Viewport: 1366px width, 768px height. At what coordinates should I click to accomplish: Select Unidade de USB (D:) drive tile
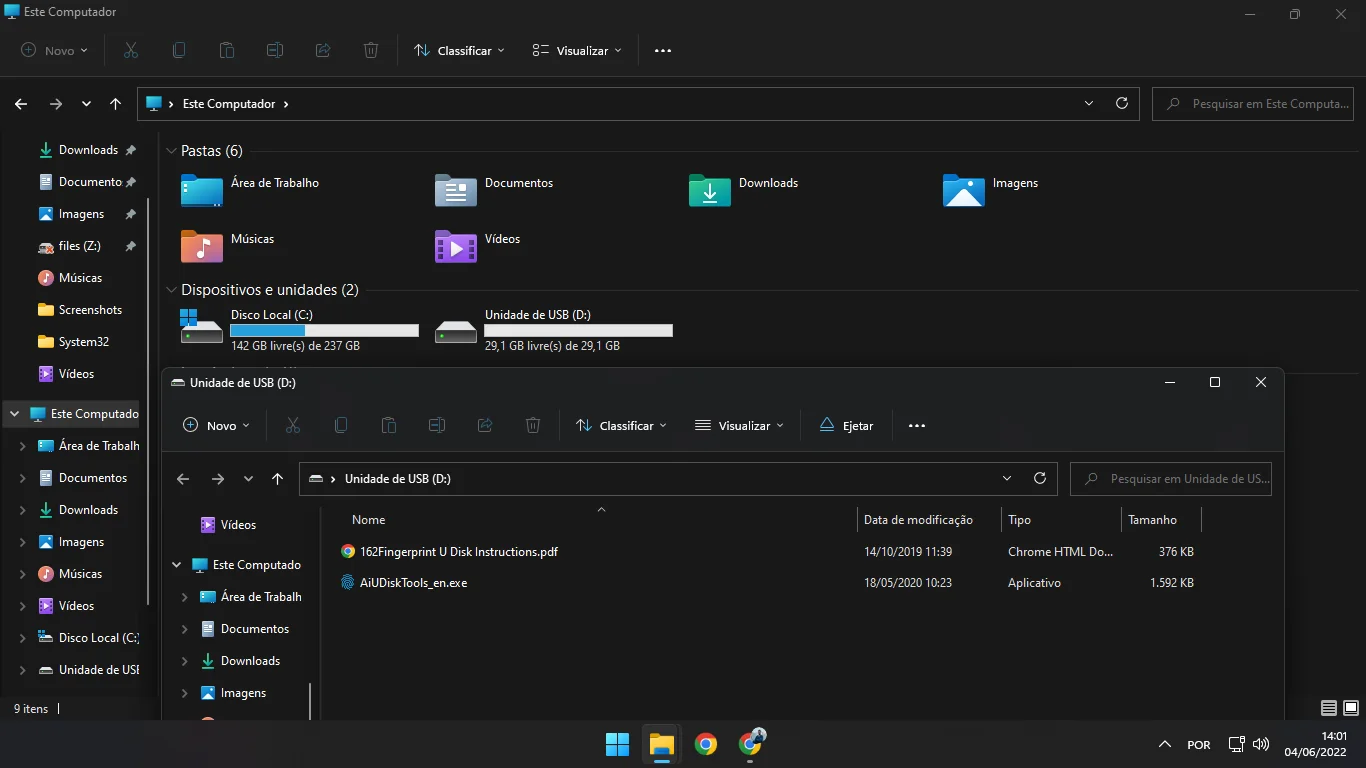point(553,330)
